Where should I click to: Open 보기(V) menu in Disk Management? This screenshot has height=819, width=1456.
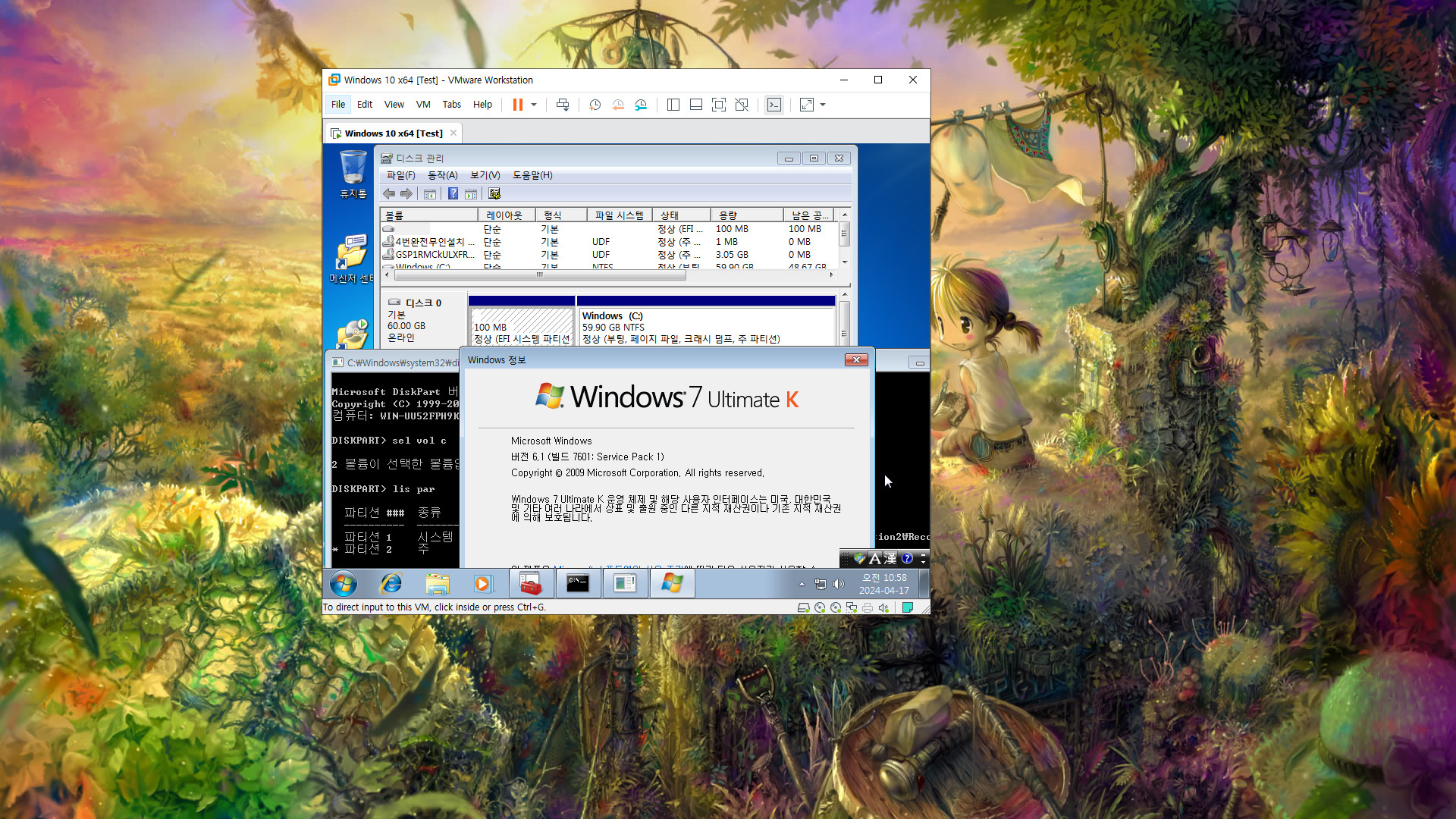click(485, 175)
